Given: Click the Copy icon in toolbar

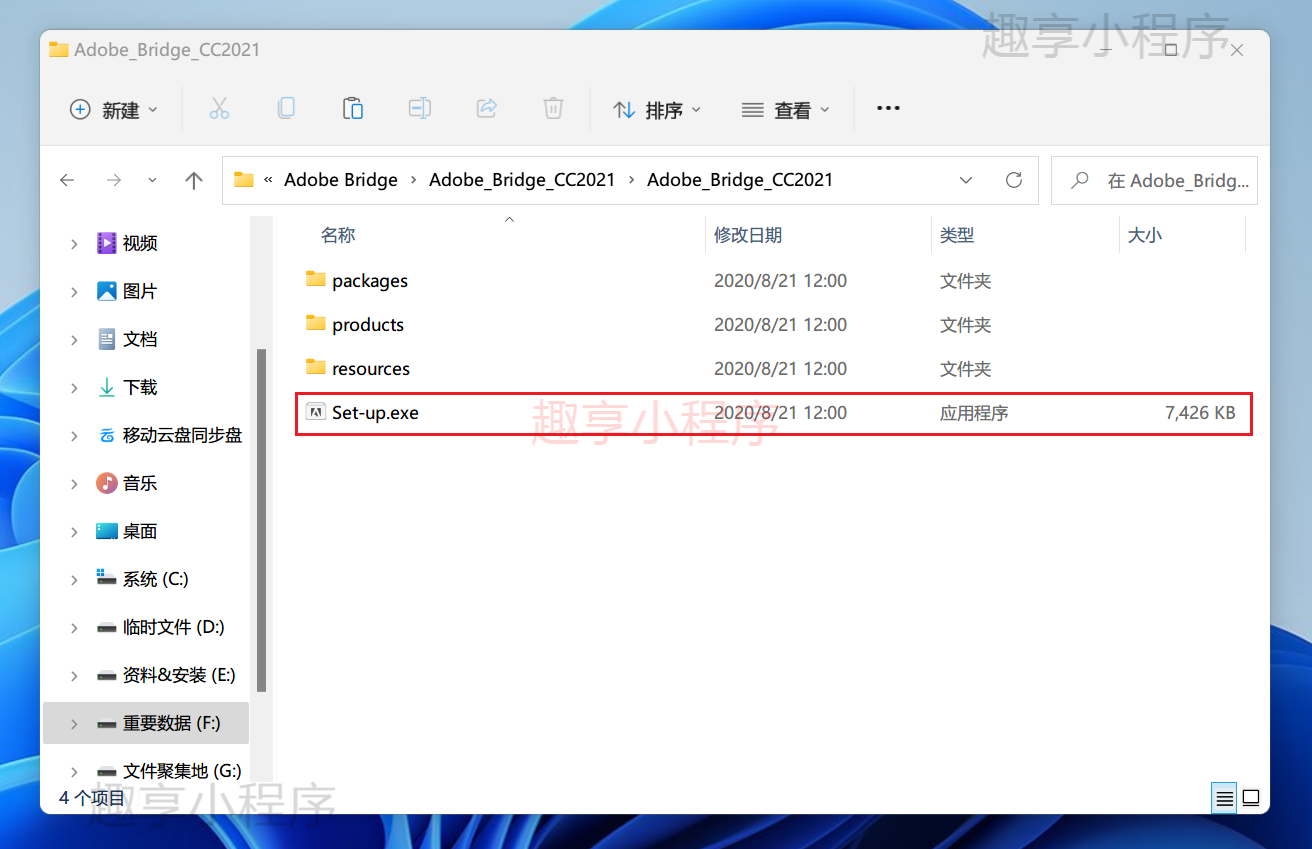Looking at the screenshot, I should [x=286, y=108].
